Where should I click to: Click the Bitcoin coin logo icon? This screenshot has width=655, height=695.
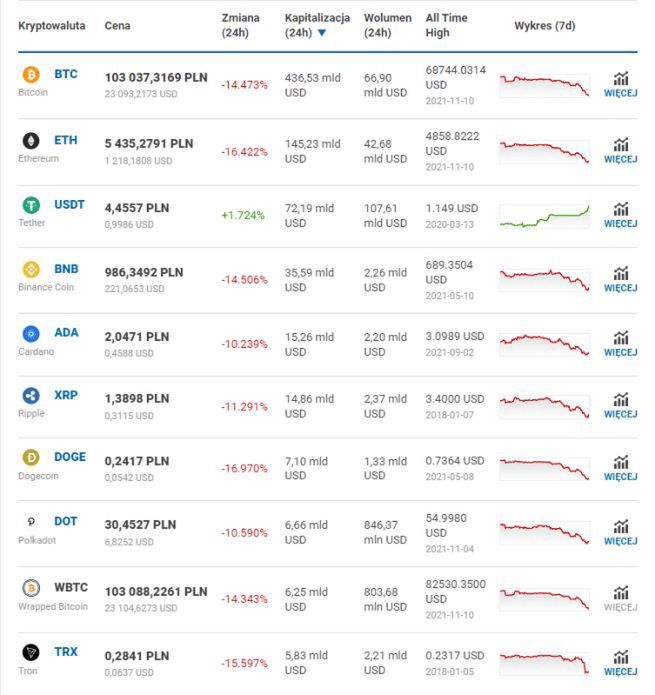pyautogui.click(x=30, y=75)
